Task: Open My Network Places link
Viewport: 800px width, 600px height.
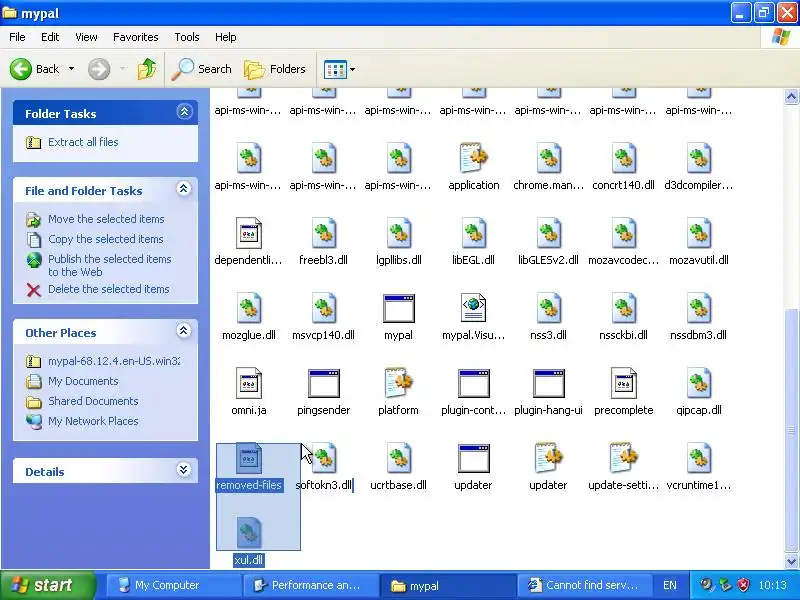Action: [x=93, y=421]
